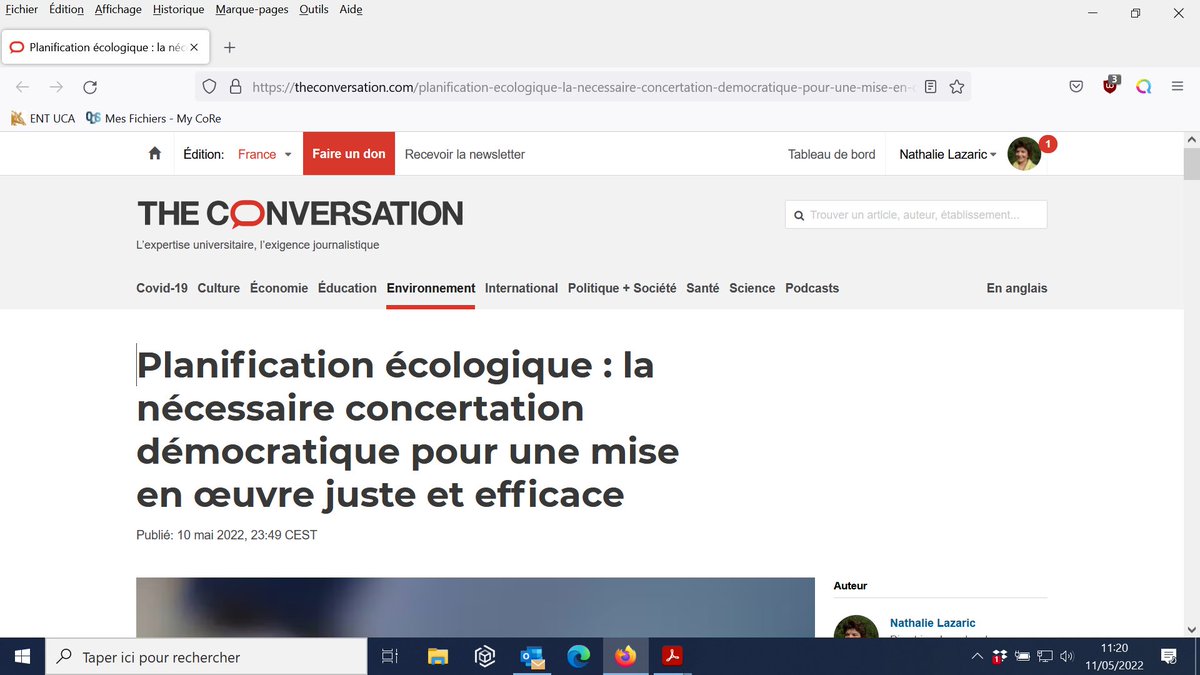
Task: Open Tableau de bord
Action: click(832, 154)
